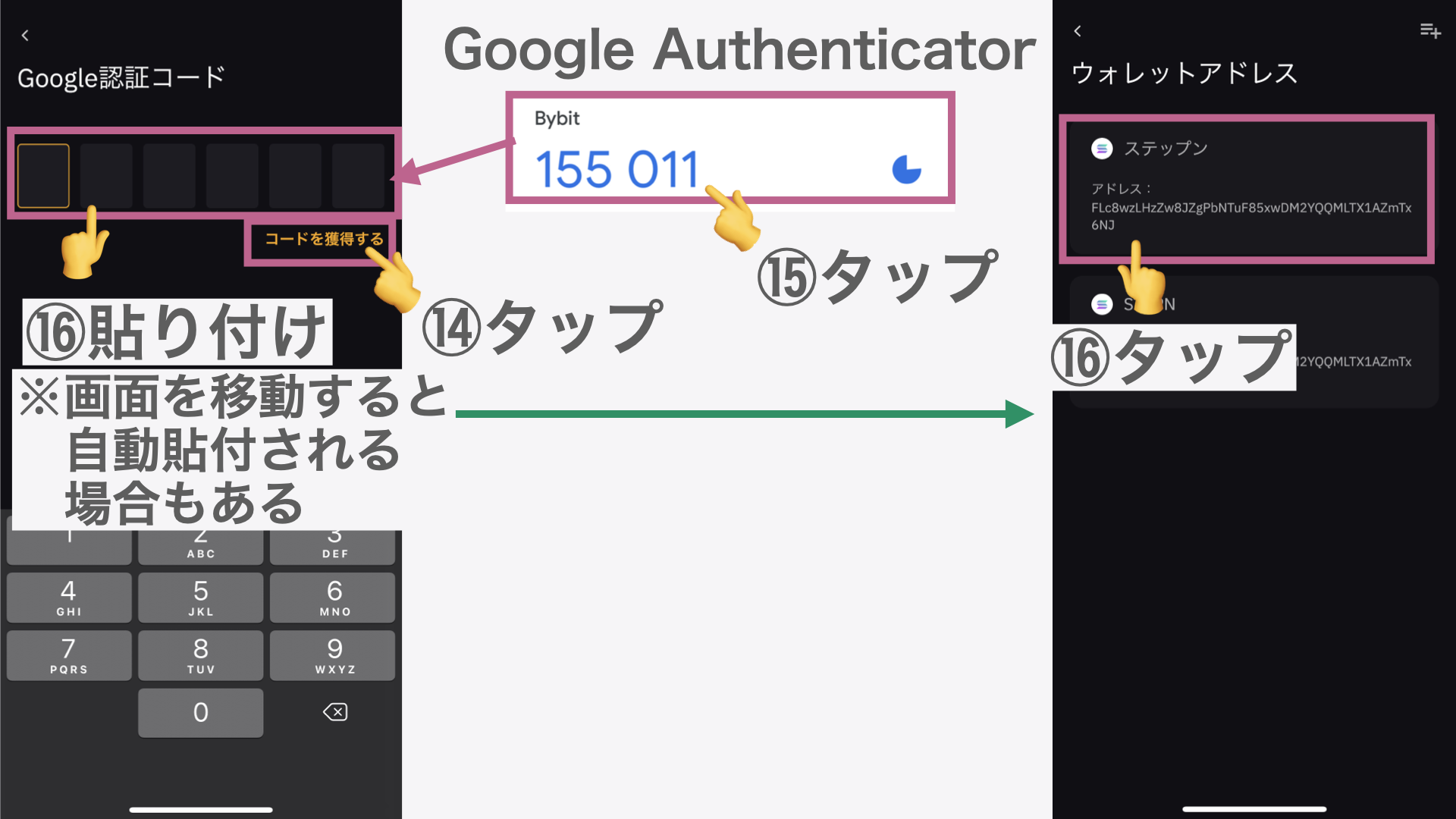Focus the second verification code box

106,176
